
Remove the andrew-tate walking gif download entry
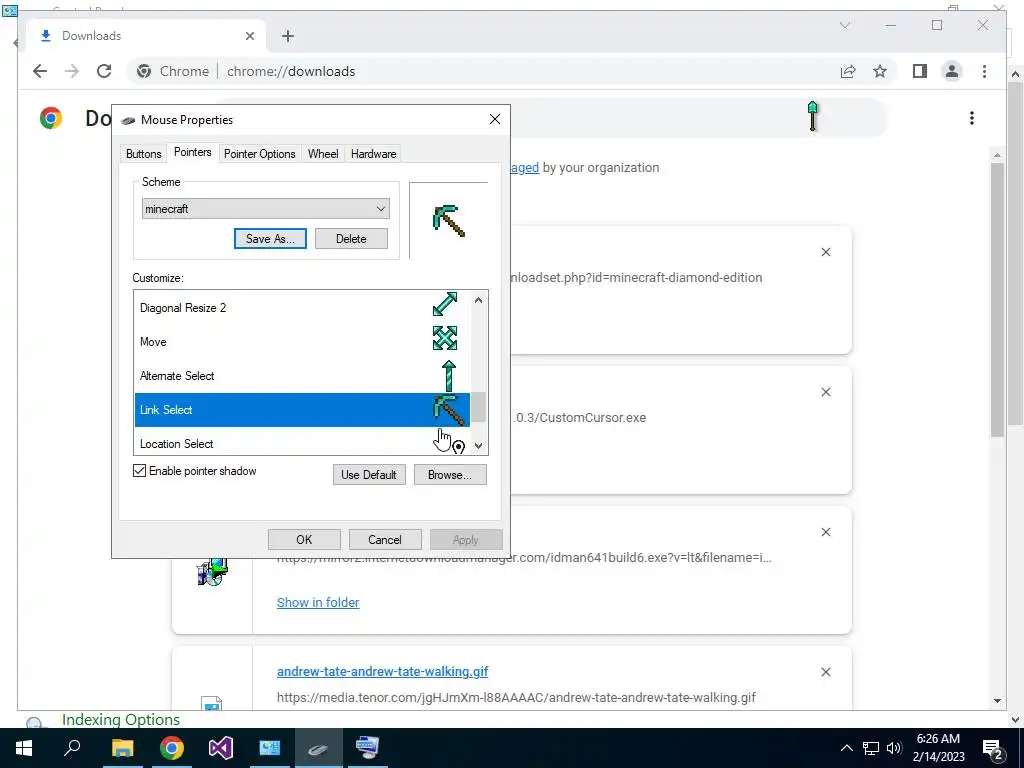(825, 672)
